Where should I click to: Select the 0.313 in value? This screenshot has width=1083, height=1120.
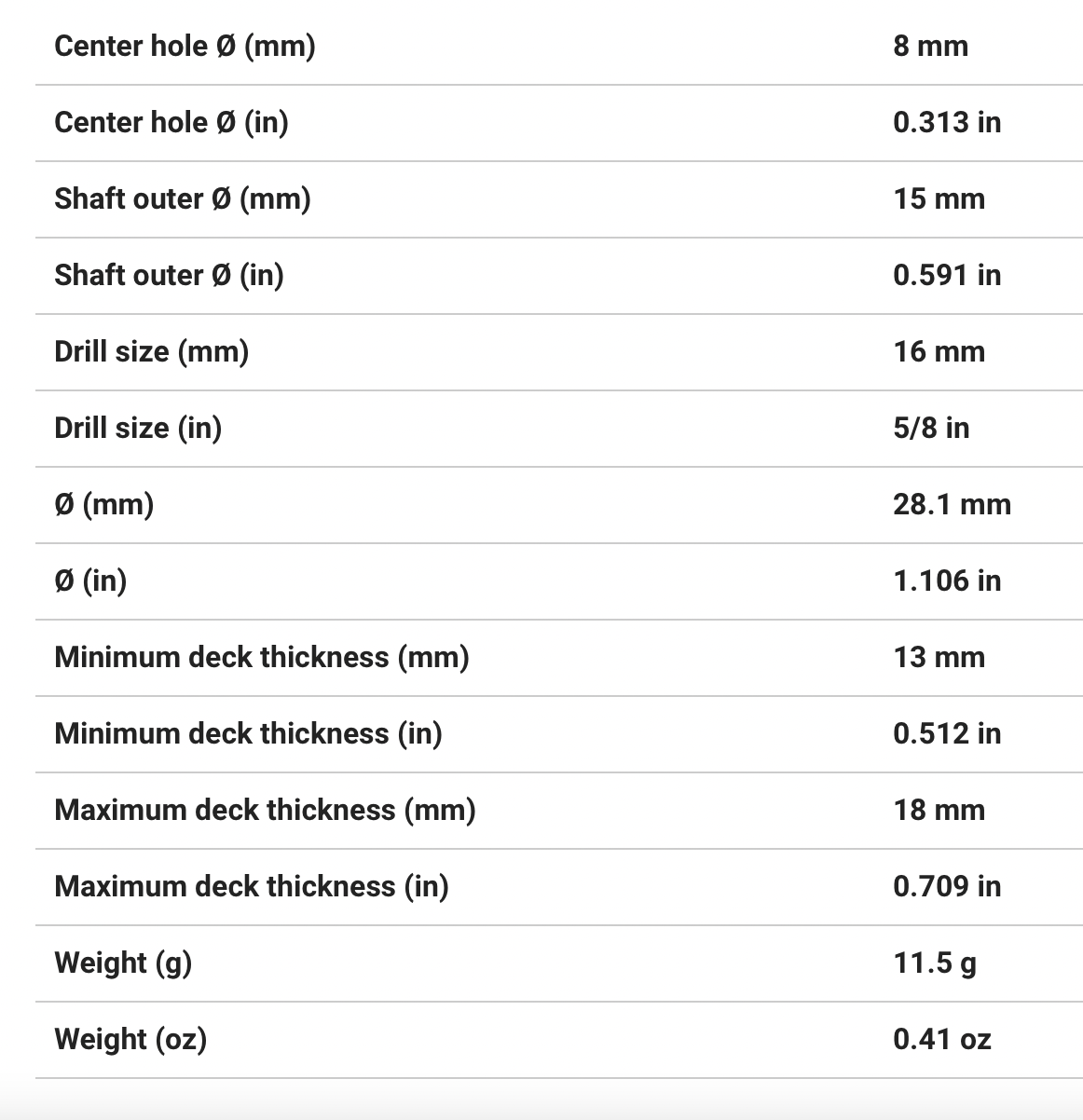[947, 122]
